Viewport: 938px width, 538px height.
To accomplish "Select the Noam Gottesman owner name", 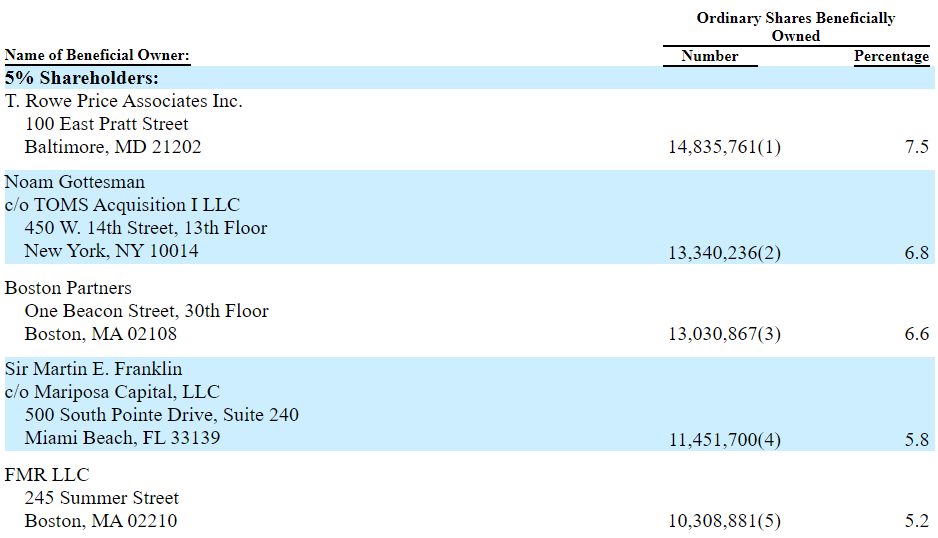I will 75,182.
